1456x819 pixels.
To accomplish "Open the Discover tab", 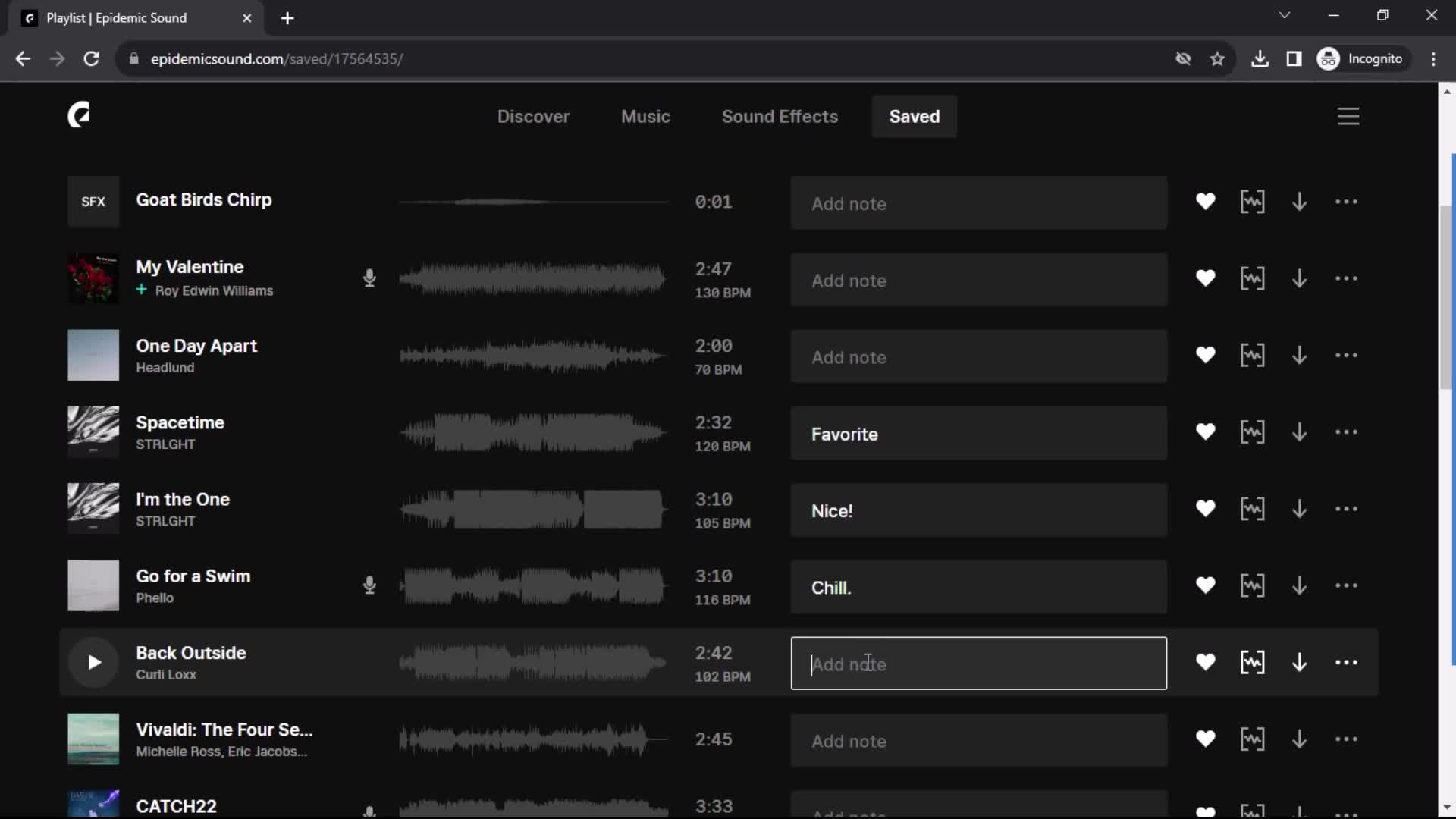I will (x=533, y=116).
